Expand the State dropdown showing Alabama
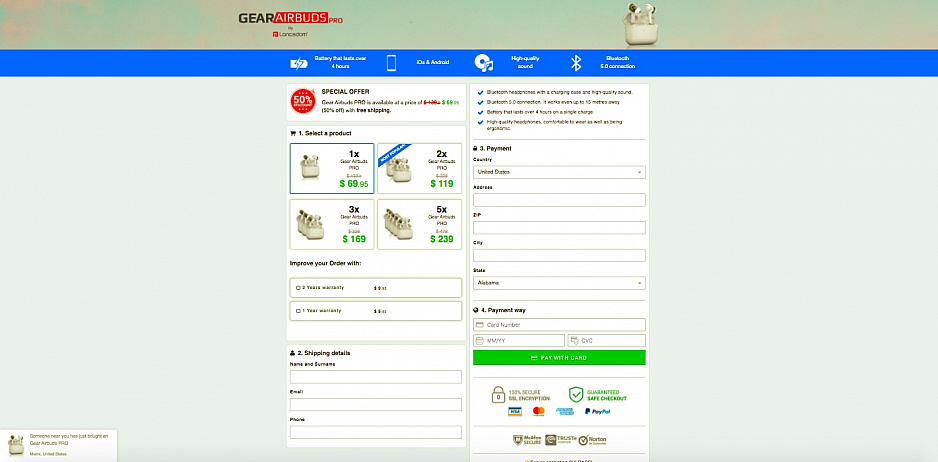Screen dimensions: 938x462 click(x=559, y=283)
